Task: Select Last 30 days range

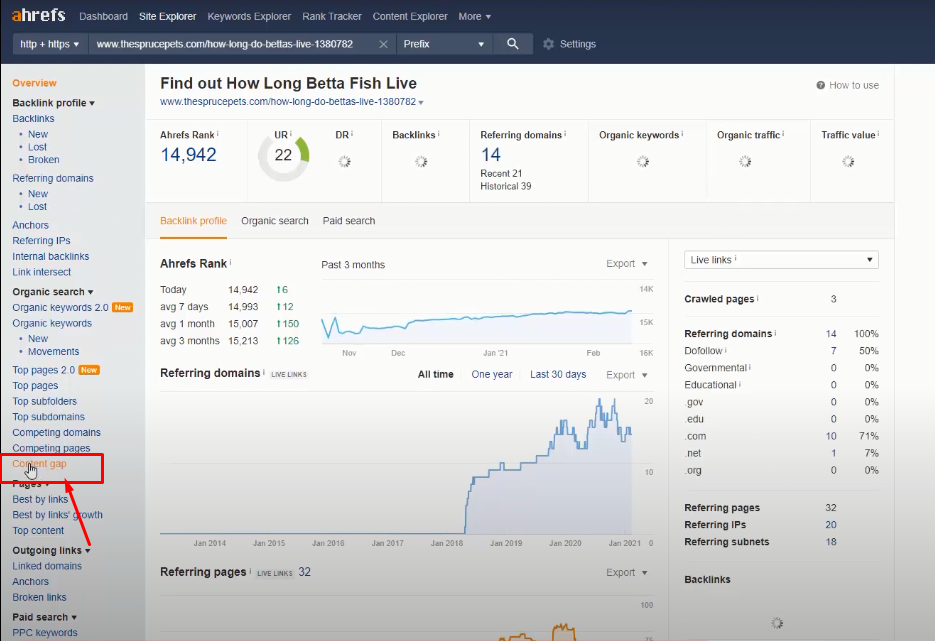Action: (558, 374)
